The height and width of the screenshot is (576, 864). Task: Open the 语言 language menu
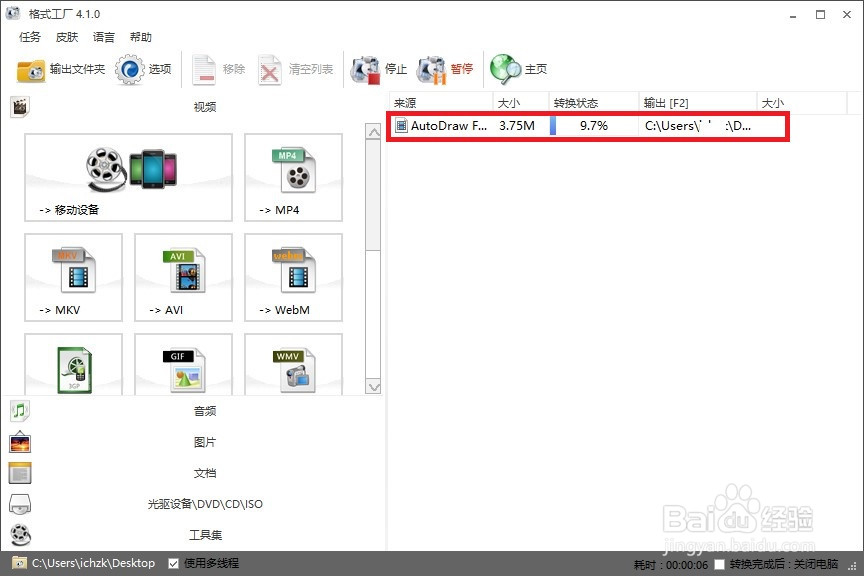104,37
